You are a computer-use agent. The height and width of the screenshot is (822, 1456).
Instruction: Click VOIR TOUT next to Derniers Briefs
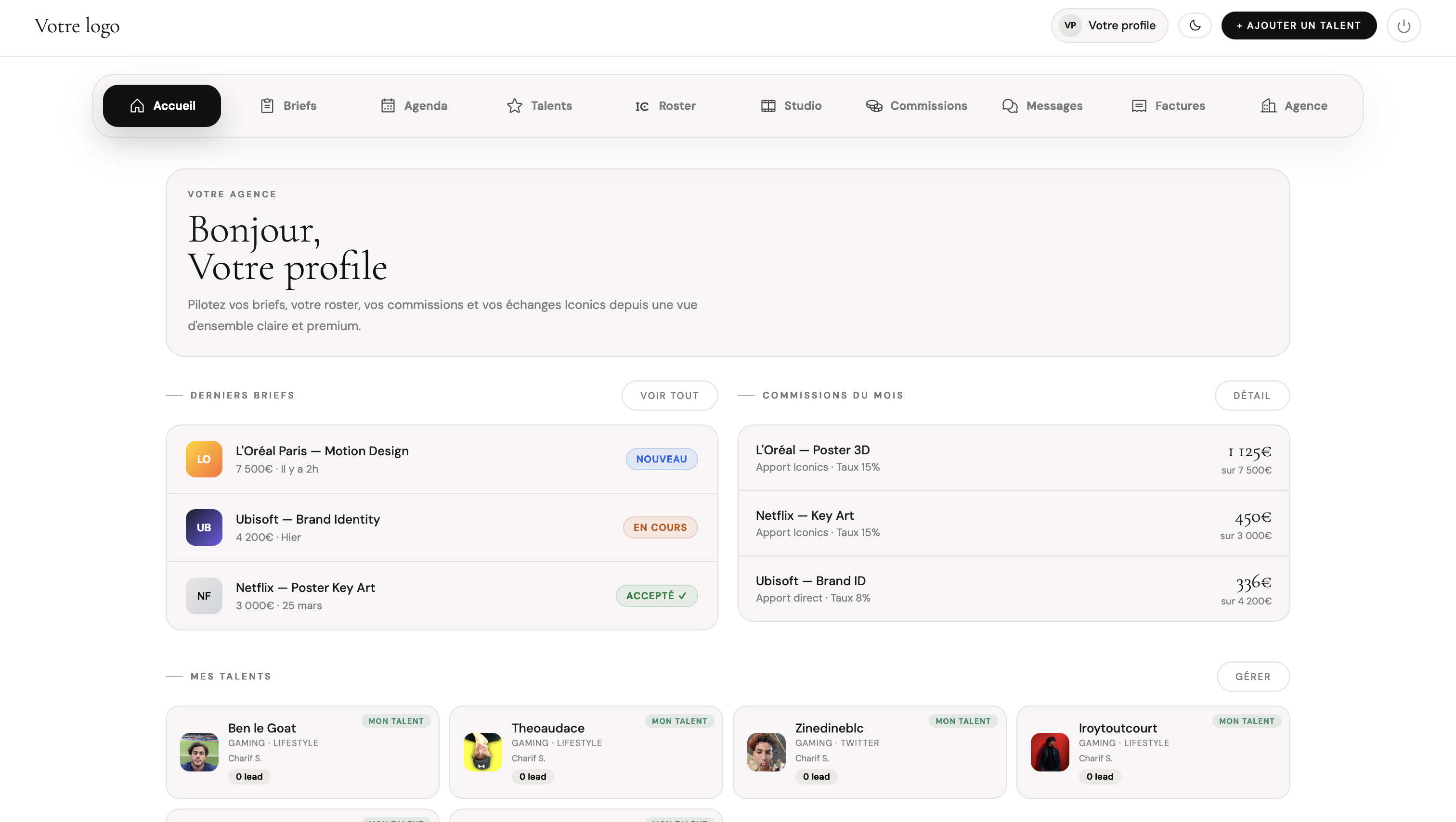click(669, 395)
